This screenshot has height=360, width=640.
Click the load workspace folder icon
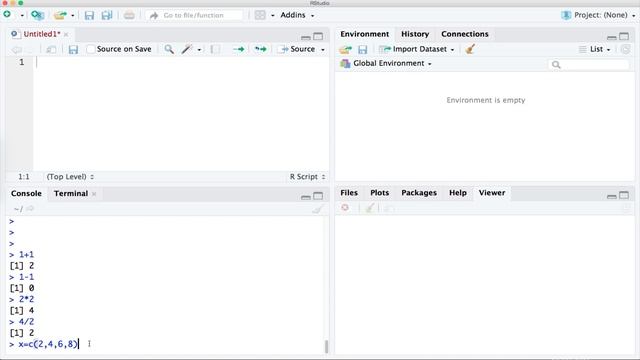pos(345,49)
